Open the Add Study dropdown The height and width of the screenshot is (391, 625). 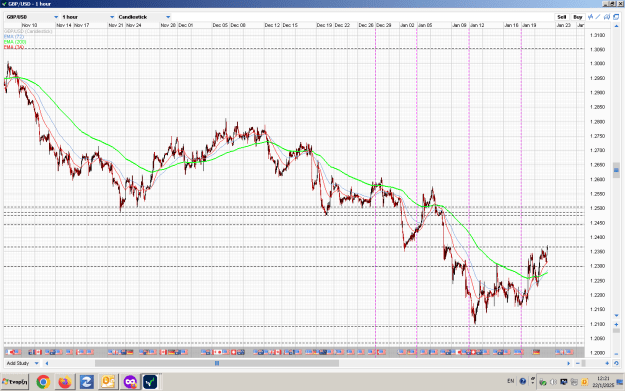click(23, 363)
